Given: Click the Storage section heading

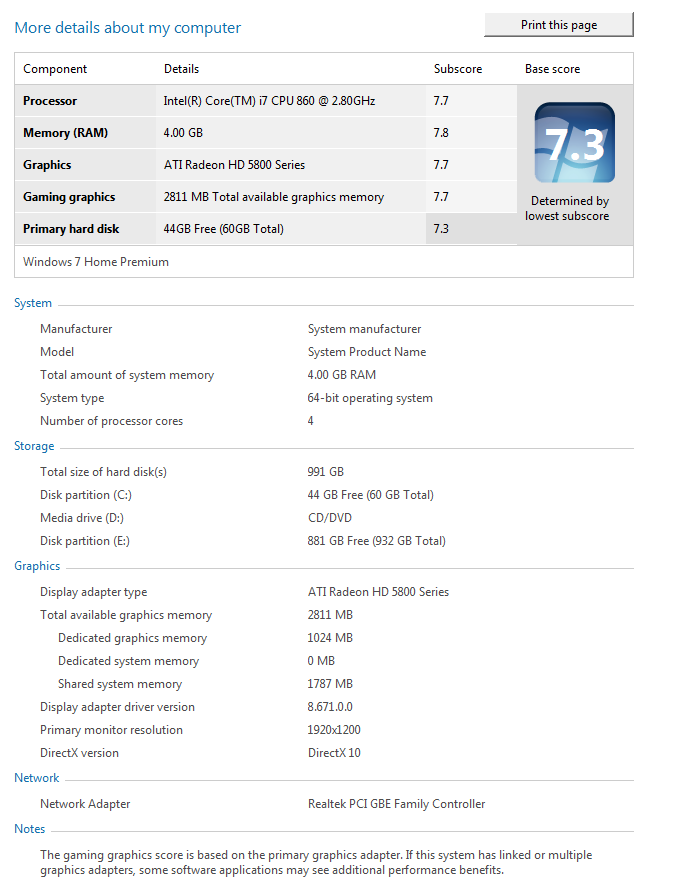Looking at the screenshot, I should [x=34, y=446].
